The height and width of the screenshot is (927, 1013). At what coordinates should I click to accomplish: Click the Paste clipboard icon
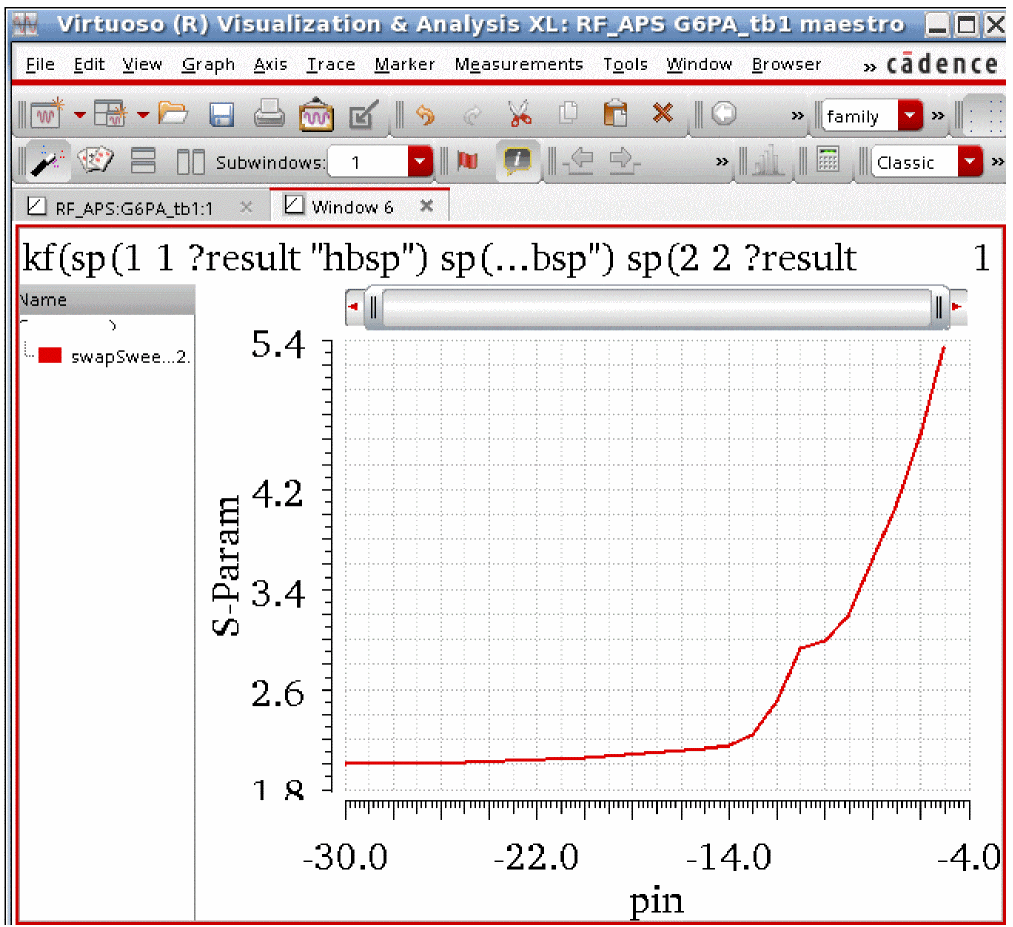pyautogui.click(x=616, y=114)
